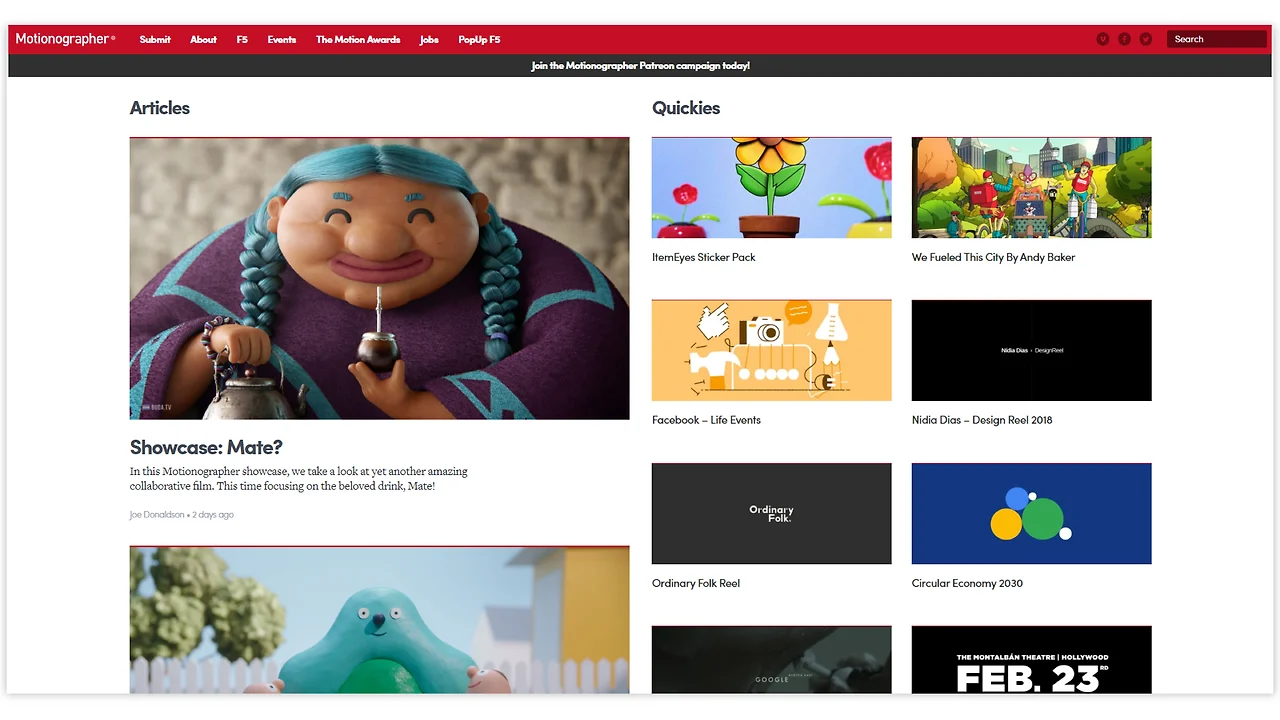This screenshot has height=720, width=1280.
Task: Open the blue creature article image
Action: pos(380,620)
